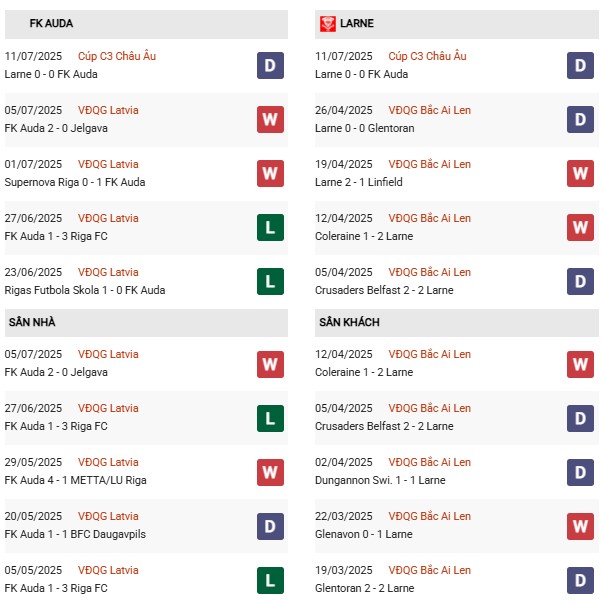Click the D badge for FK Auda 11/07/2025 match
The width and height of the screenshot is (601, 603).
(270, 66)
